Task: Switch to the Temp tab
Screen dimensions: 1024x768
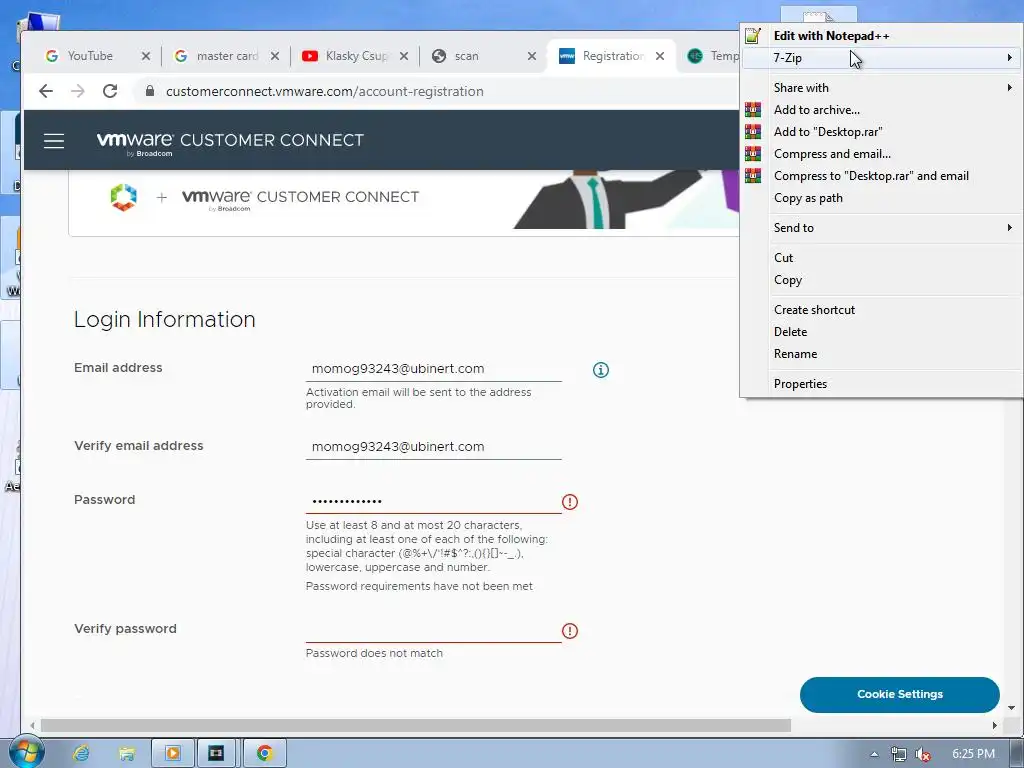Action: 714,56
